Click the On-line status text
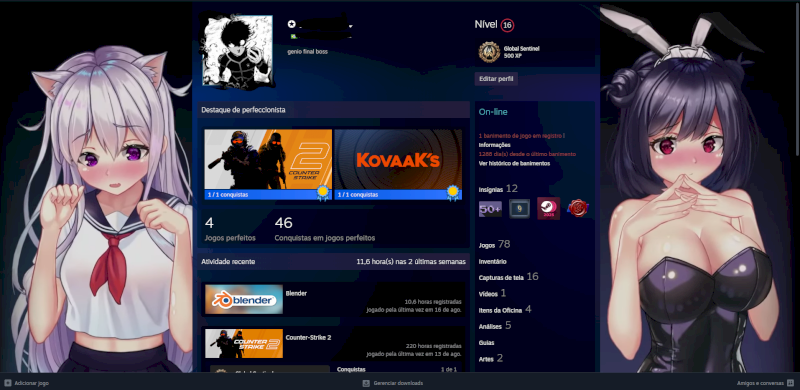 click(x=493, y=112)
